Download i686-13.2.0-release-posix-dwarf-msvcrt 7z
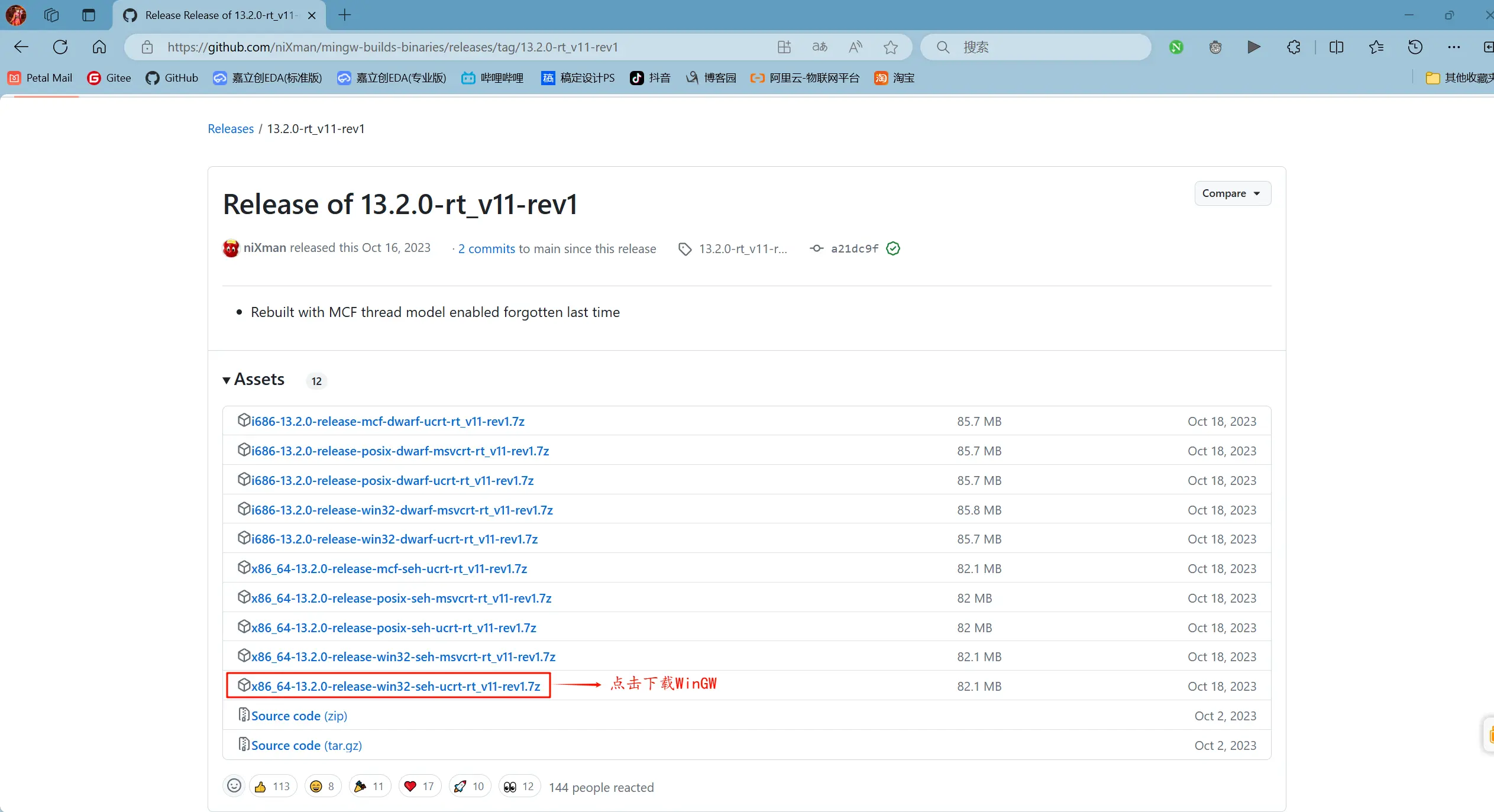 coord(400,451)
